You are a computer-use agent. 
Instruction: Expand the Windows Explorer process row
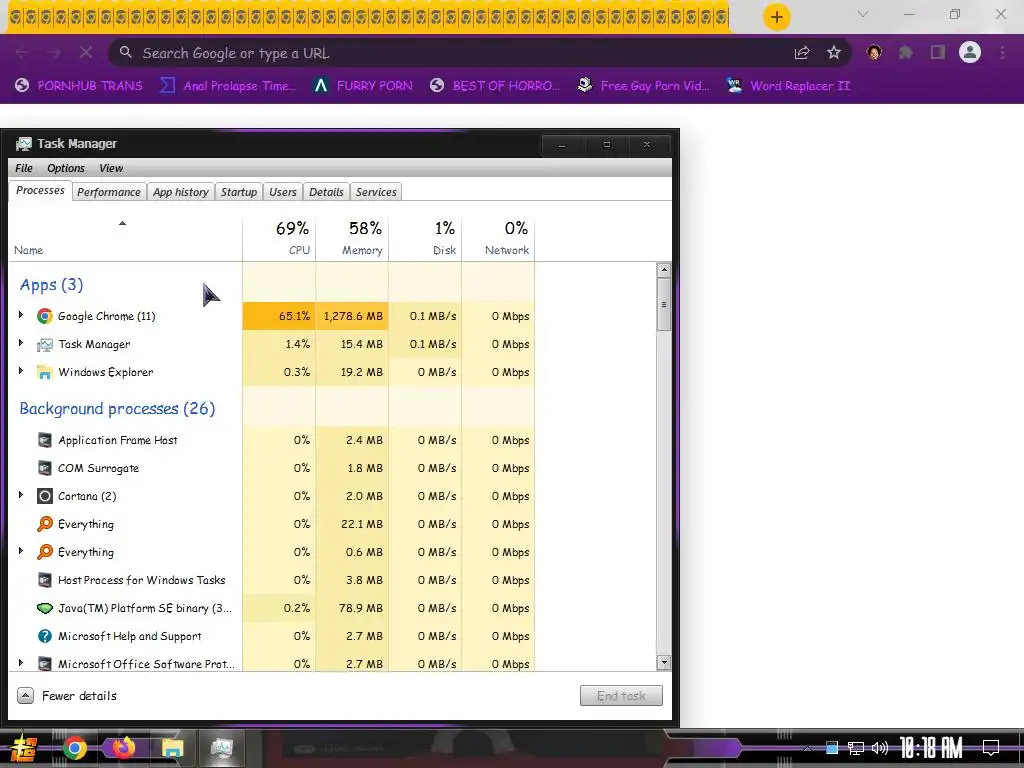click(21, 371)
